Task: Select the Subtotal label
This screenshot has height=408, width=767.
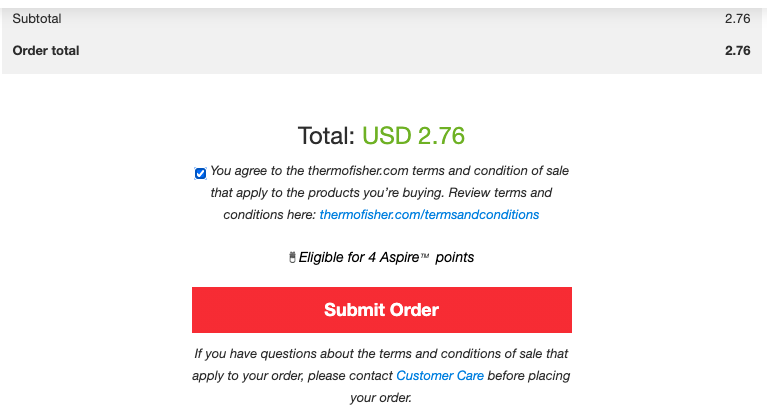Action: 37,19
